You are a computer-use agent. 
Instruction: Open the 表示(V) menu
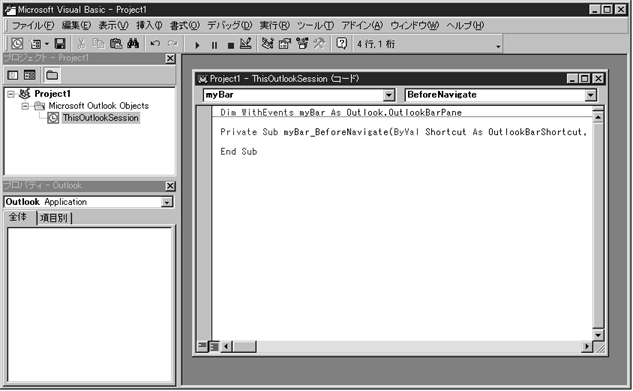coord(113,25)
